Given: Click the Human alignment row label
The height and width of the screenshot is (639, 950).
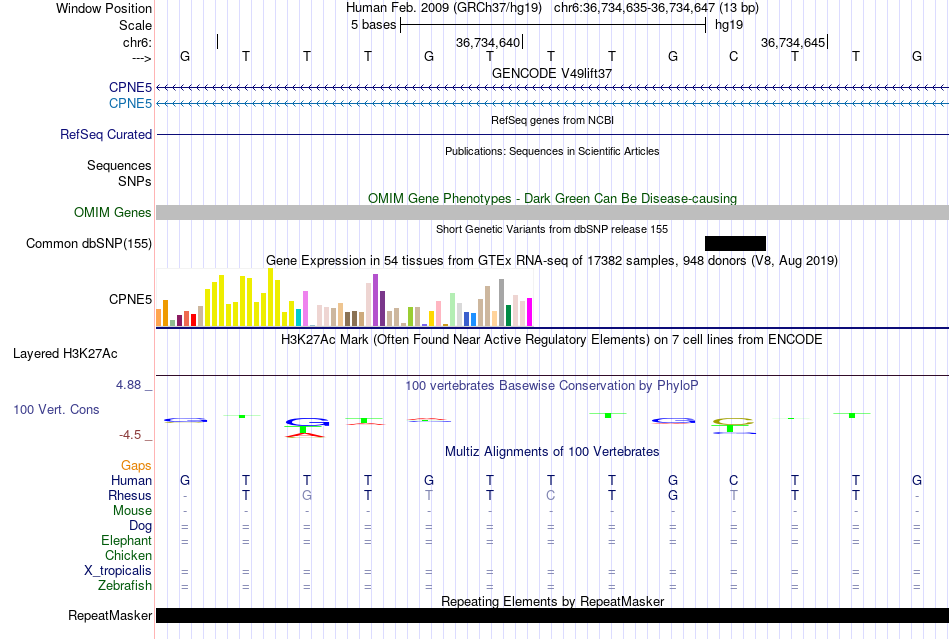Looking at the screenshot, I should (131, 480).
